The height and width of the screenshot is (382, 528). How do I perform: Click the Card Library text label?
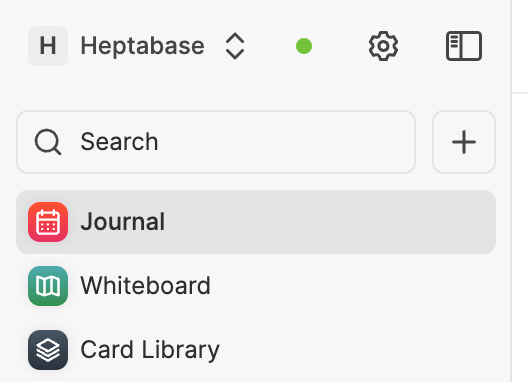click(x=150, y=350)
